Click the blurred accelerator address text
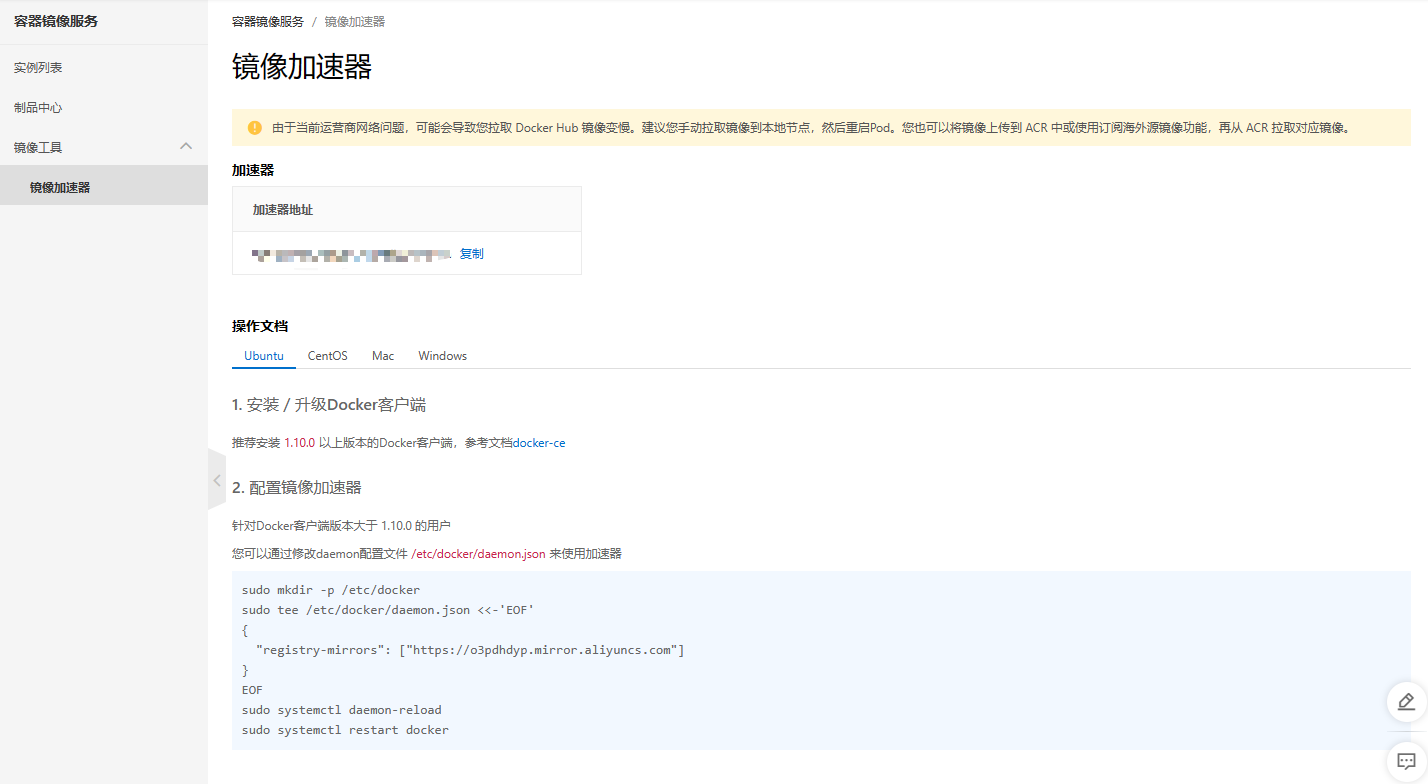Screen dimensions: 1428x784 click(x=352, y=255)
